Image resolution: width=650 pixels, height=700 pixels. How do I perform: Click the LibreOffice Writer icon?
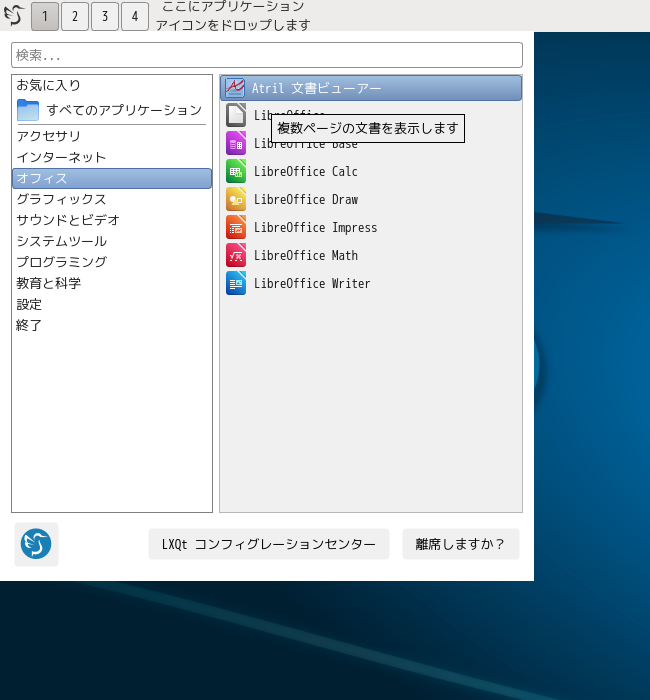click(x=236, y=283)
